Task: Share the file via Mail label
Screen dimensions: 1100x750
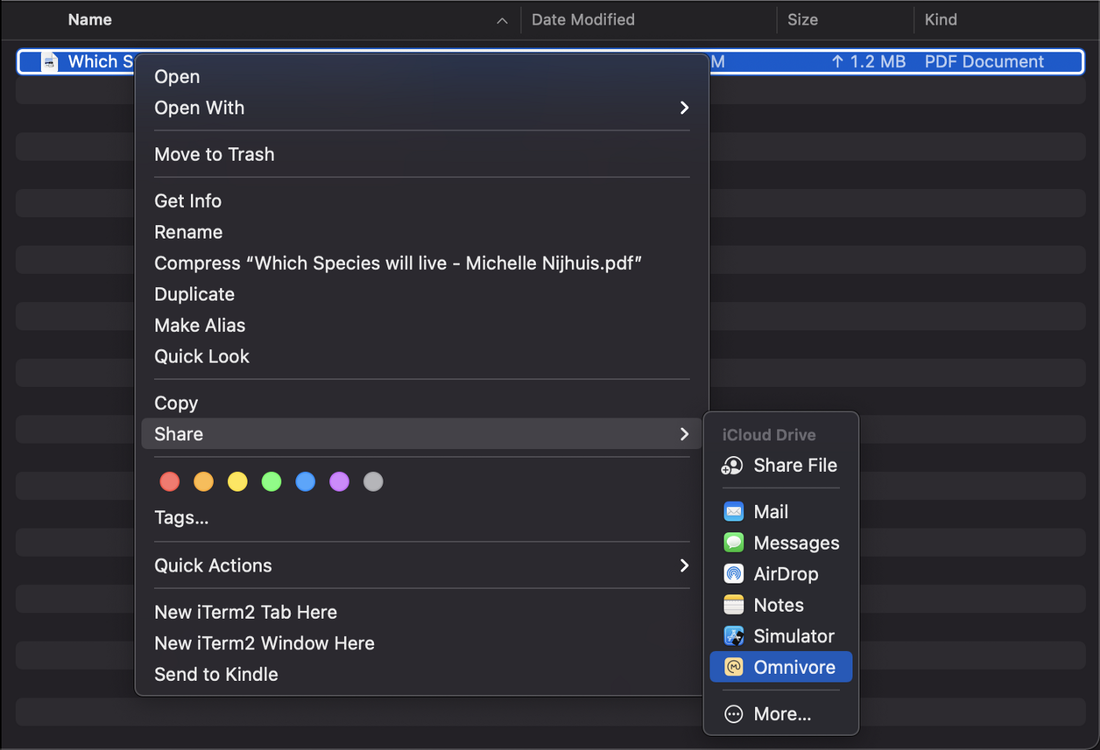Action: pyautogui.click(x=771, y=512)
